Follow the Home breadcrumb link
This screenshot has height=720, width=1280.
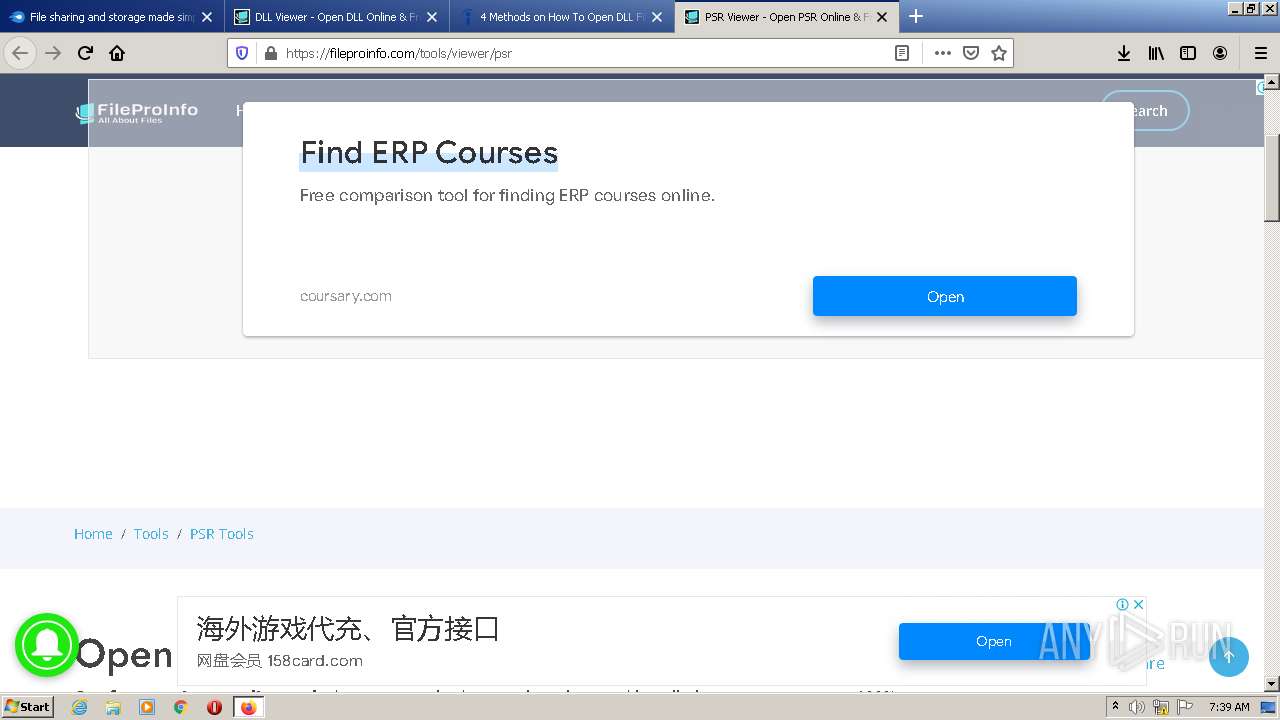tap(93, 534)
